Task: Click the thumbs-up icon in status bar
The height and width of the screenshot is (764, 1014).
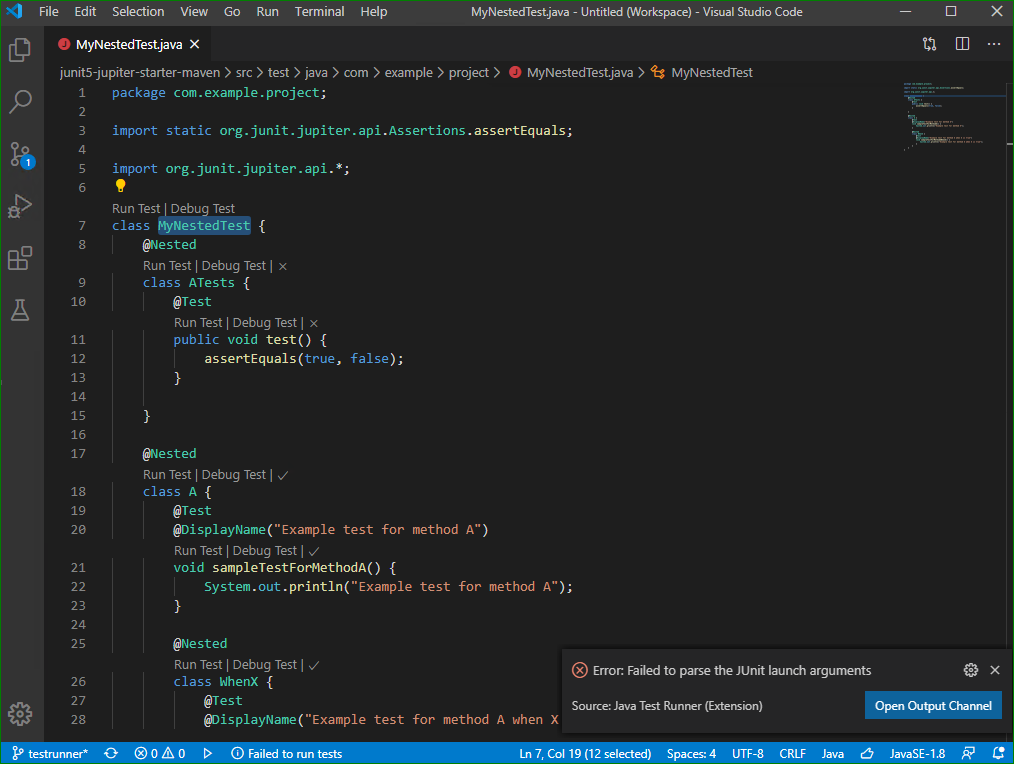Action: pos(867,754)
